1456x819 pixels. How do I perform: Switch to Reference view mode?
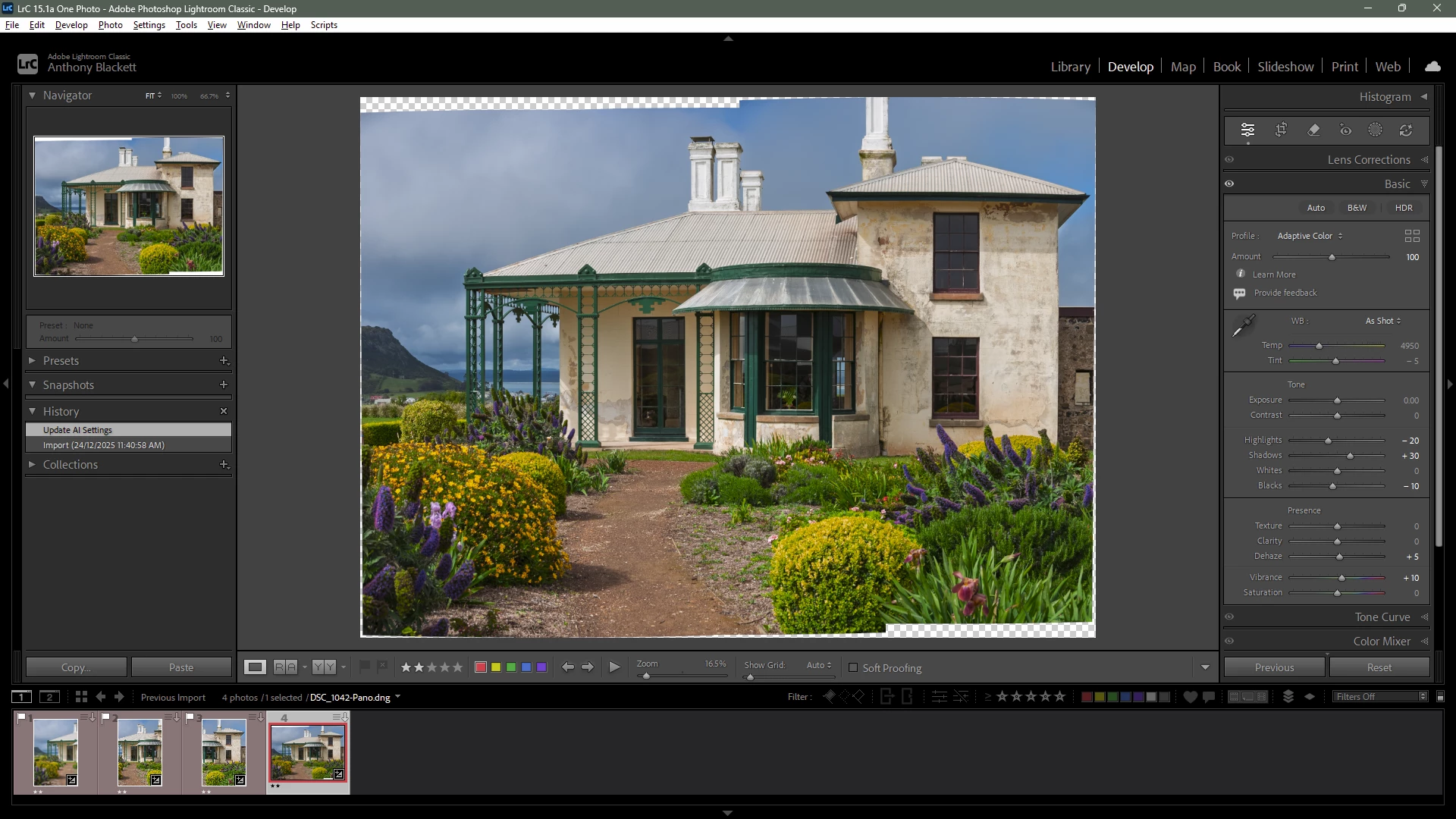[285, 667]
